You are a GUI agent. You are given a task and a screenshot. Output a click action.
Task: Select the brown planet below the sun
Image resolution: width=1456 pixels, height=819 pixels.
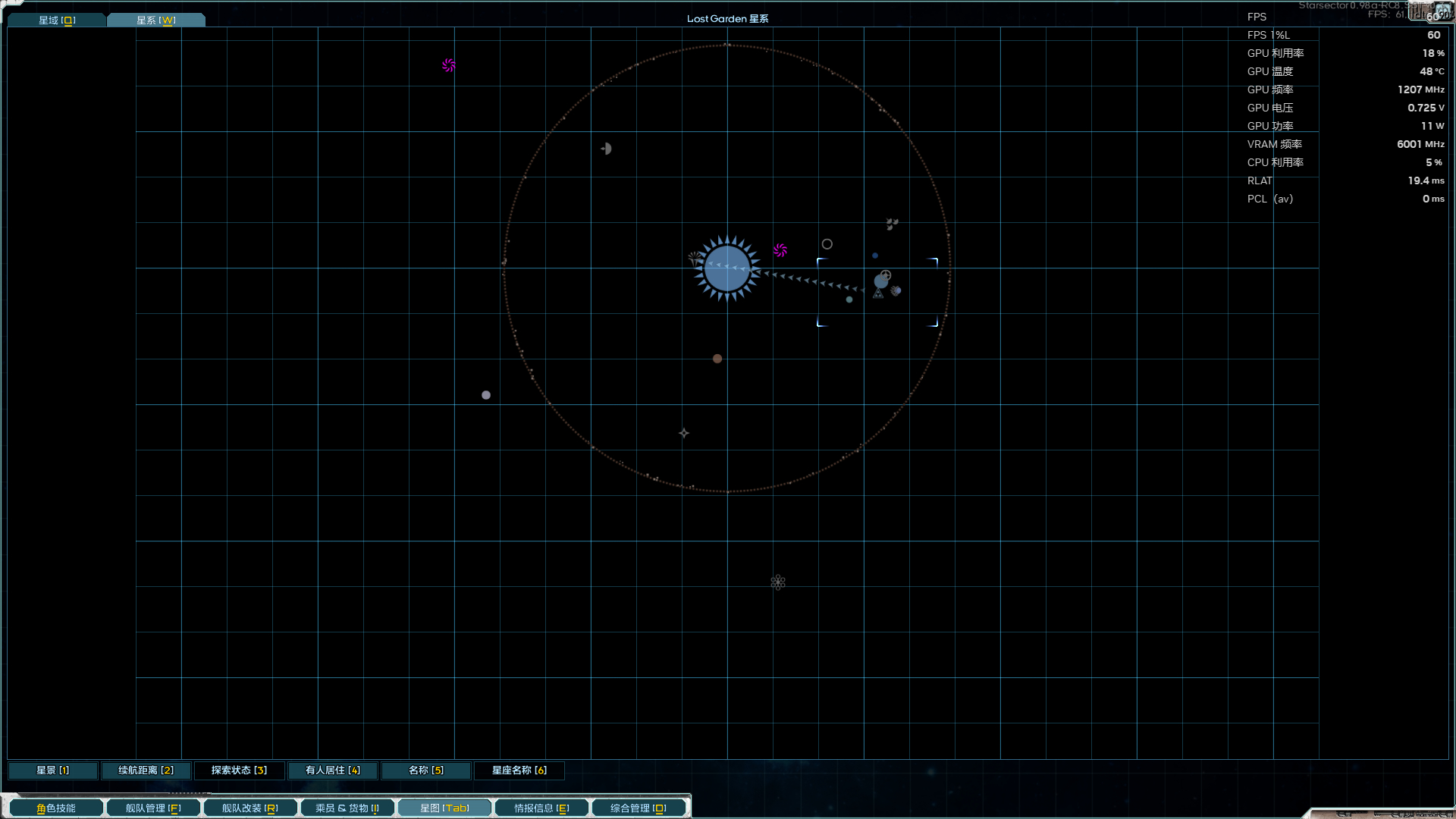click(717, 359)
